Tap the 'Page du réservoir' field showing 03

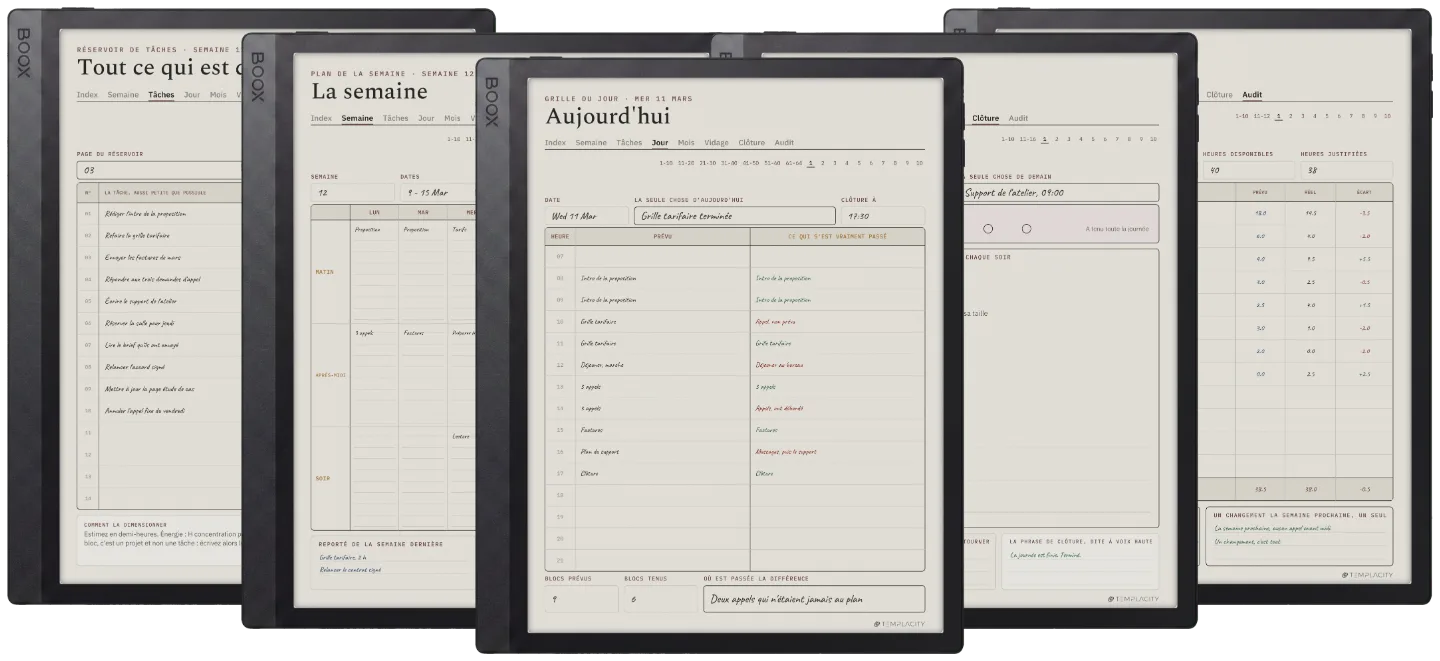click(160, 170)
